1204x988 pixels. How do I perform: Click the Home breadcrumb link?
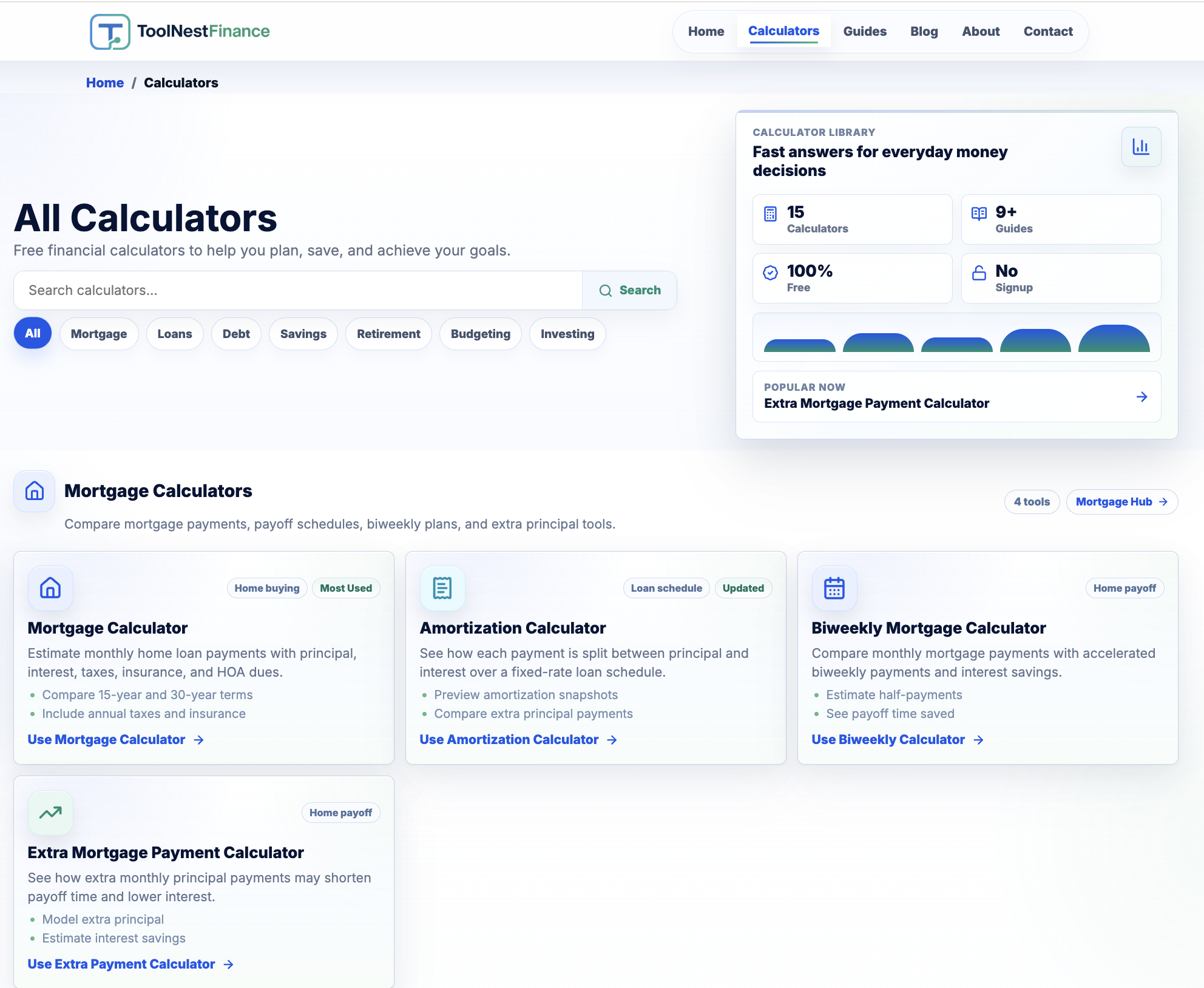(105, 83)
